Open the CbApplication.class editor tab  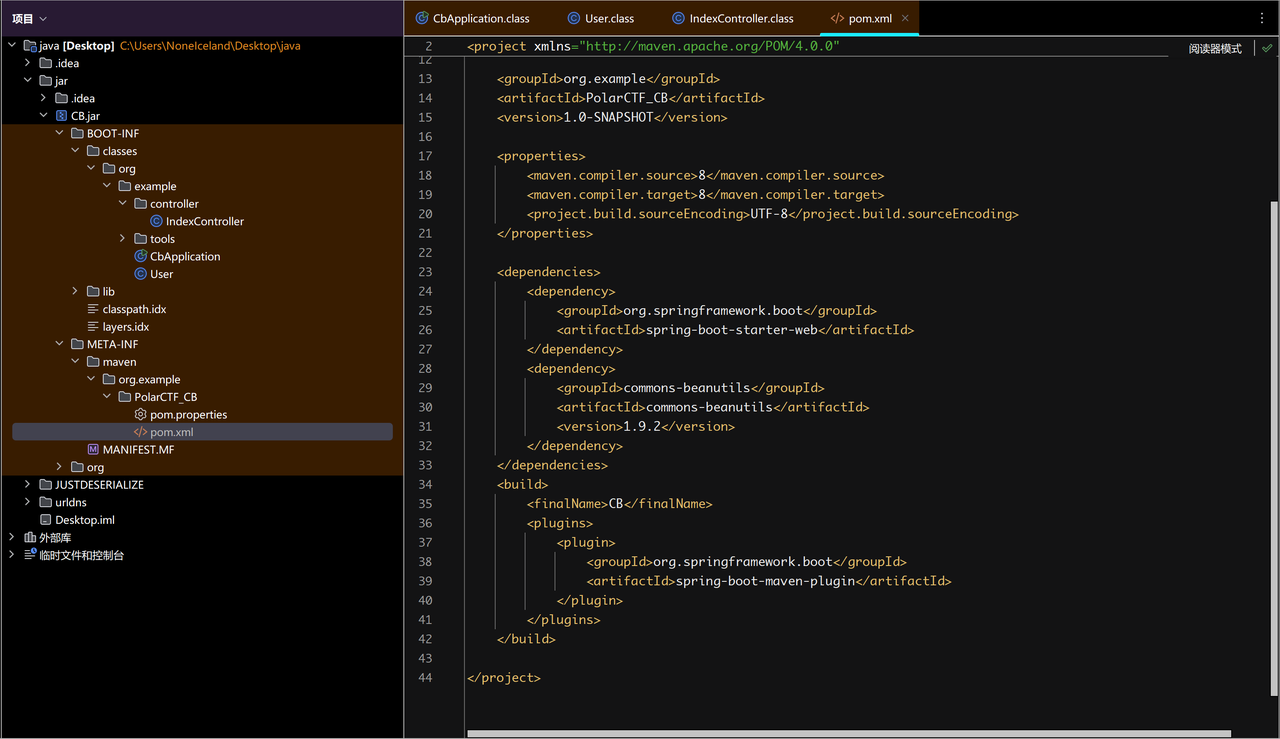[472, 18]
